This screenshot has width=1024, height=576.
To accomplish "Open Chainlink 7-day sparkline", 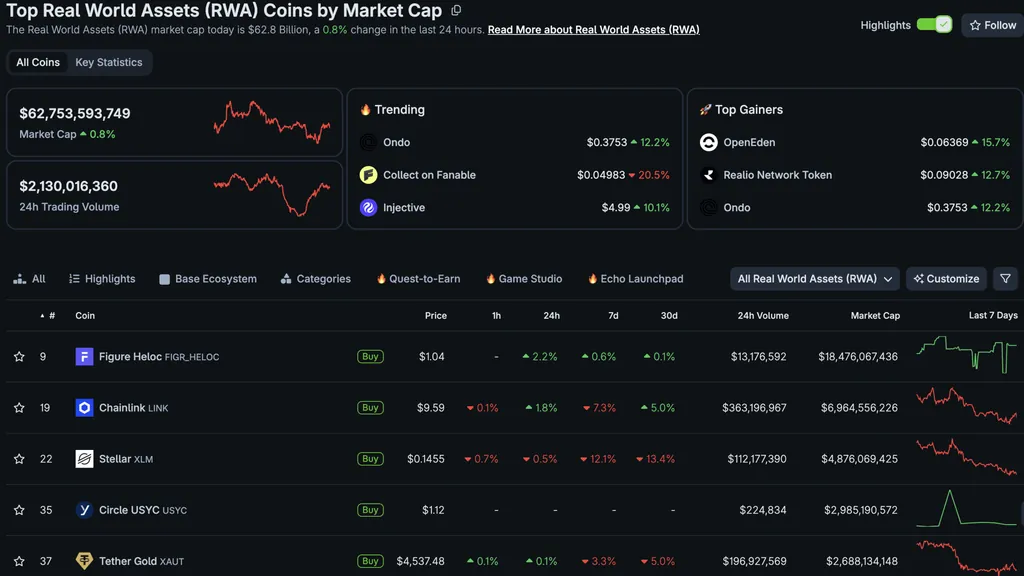I will point(967,406).
